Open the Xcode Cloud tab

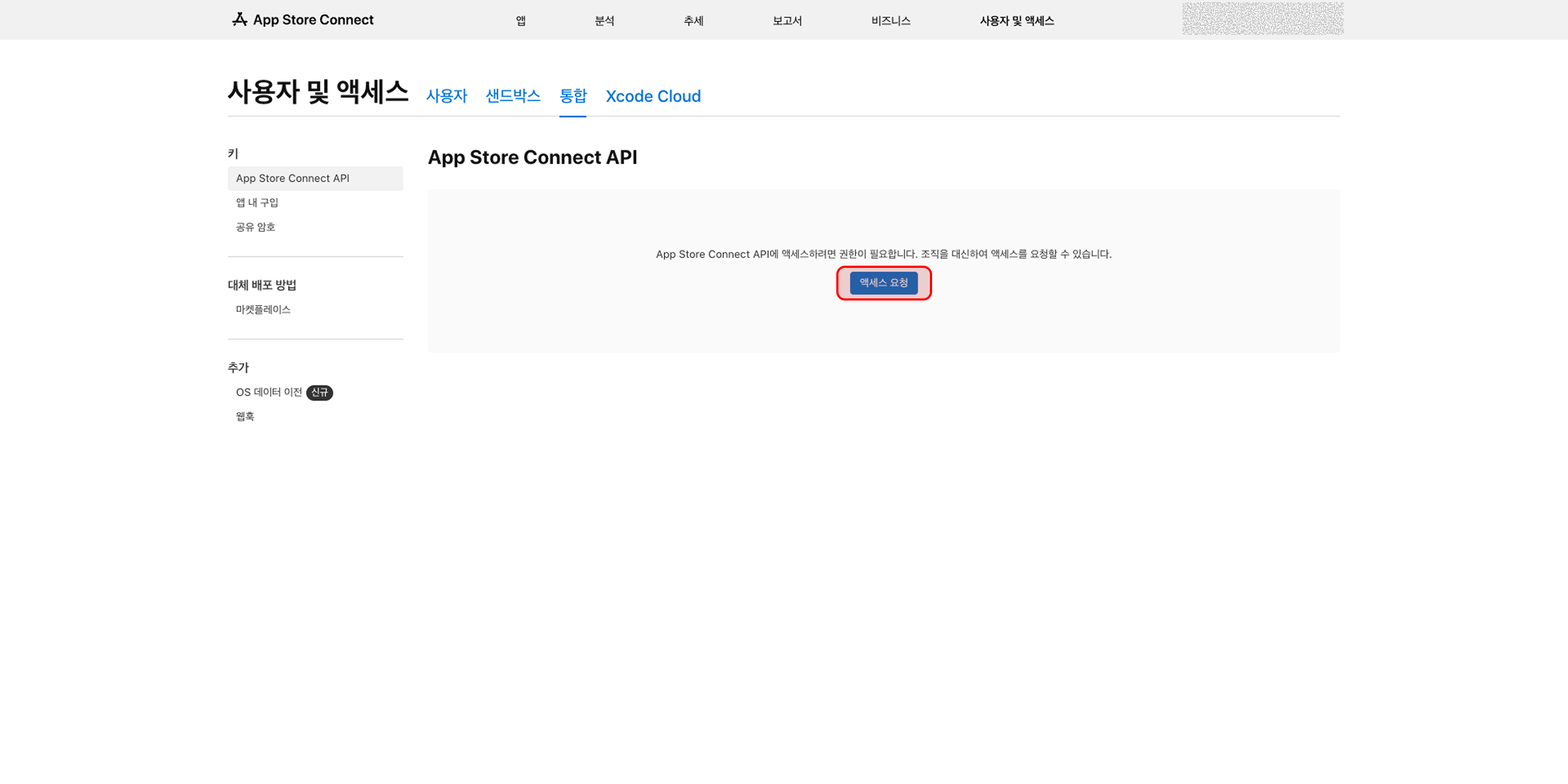pos(653,96)
